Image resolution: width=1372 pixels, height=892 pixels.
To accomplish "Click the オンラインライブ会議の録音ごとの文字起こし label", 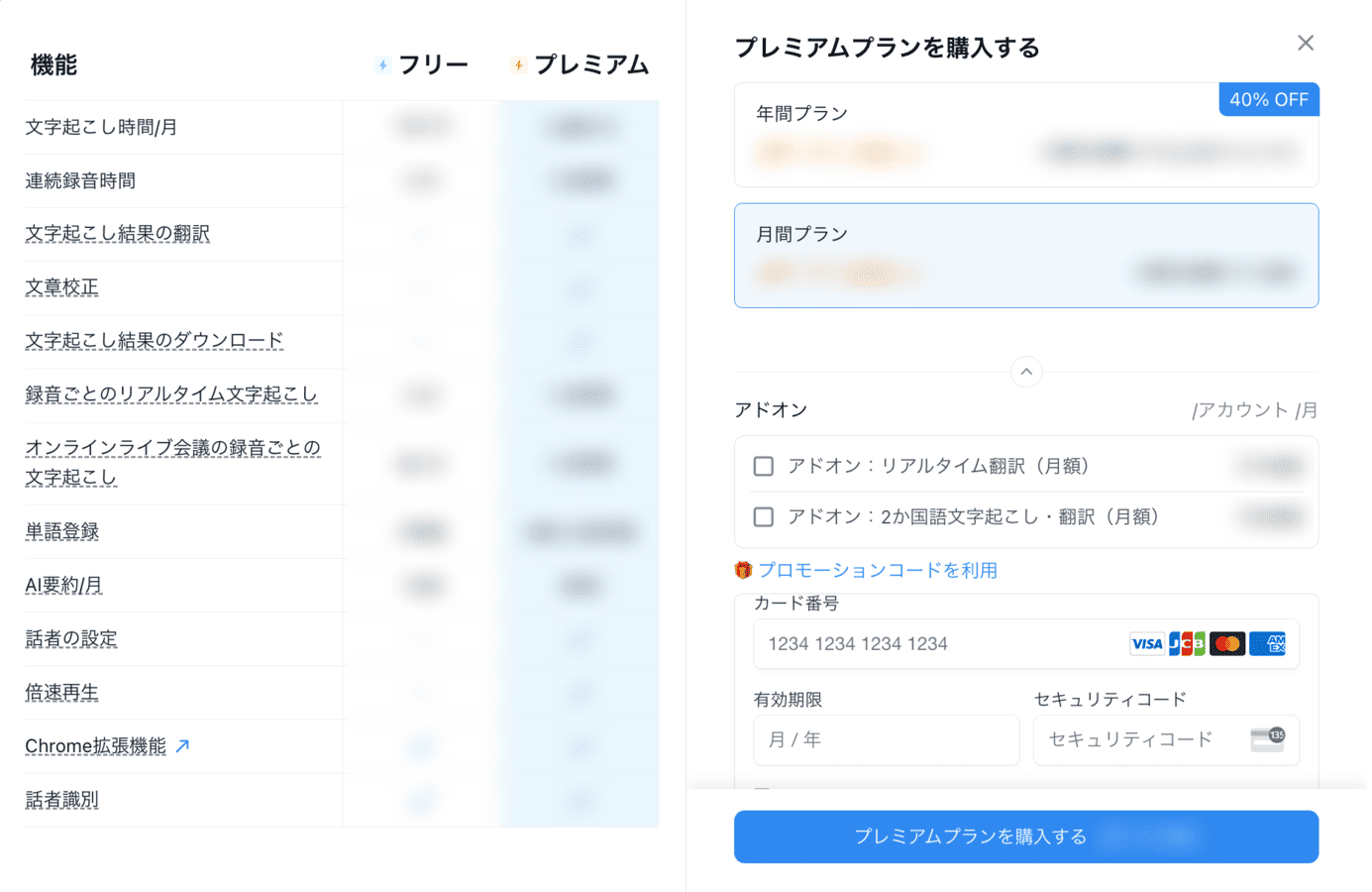I will point(172,463).
